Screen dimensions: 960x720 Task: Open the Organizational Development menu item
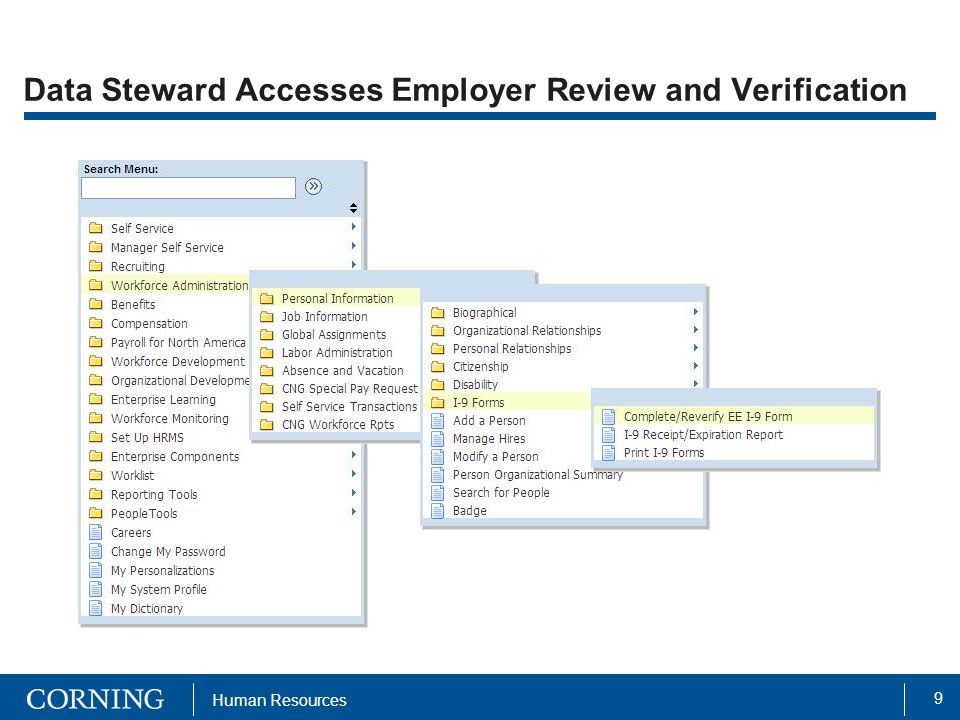pos(180,380)
